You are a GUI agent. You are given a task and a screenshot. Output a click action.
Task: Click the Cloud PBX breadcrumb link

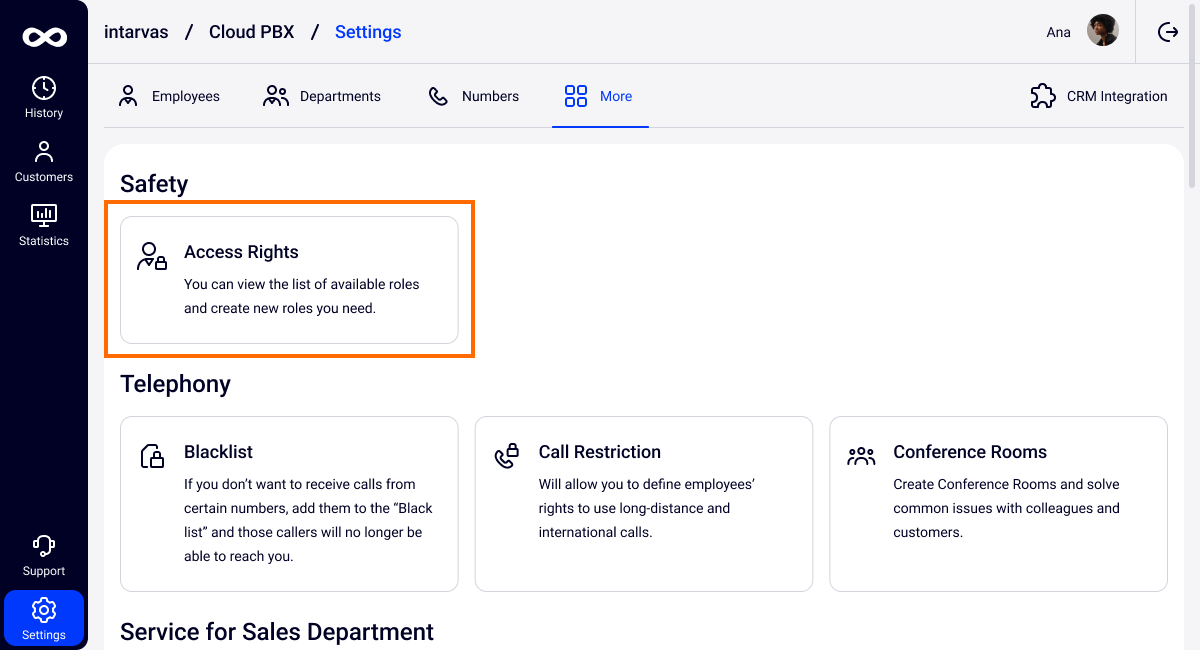point(251,32)
